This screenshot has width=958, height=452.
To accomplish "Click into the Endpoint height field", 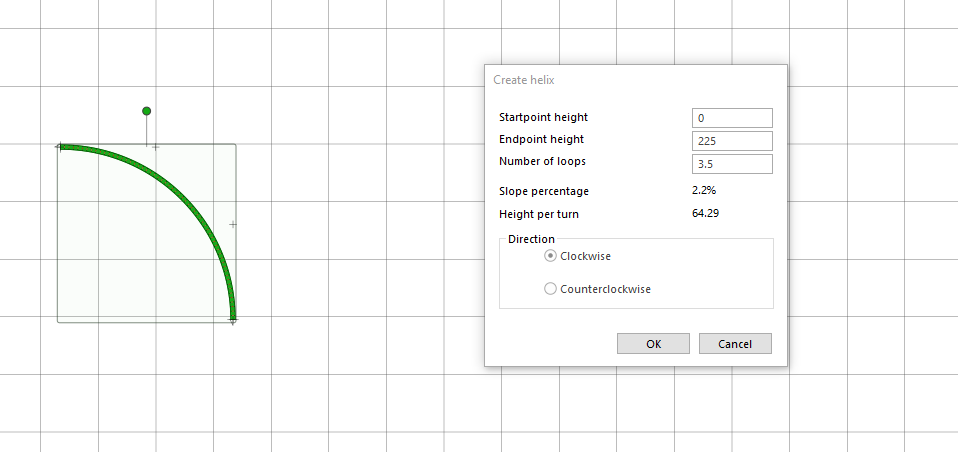I will coord(732,141).
